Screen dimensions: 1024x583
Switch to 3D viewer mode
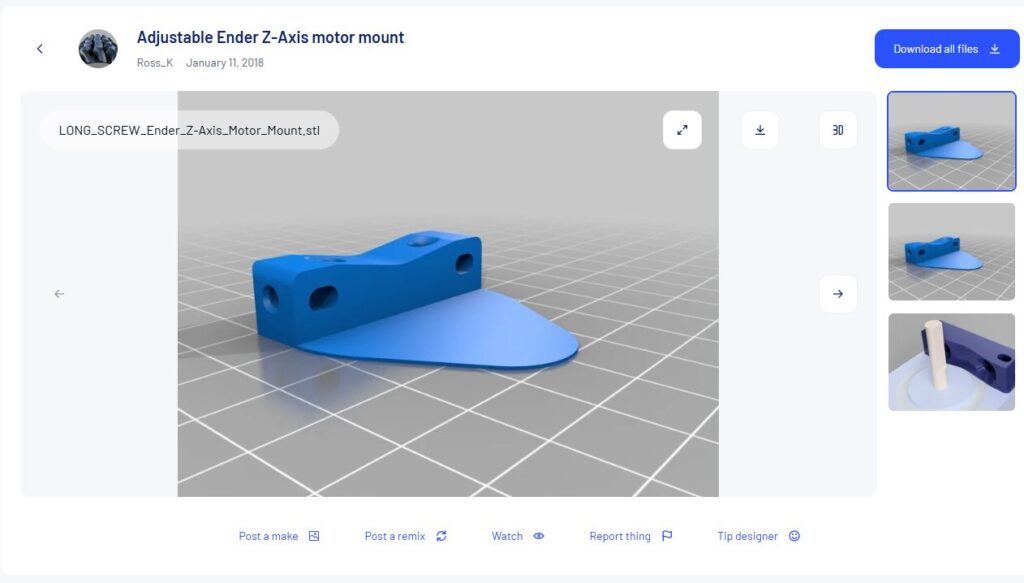click(x=838, y=130)
